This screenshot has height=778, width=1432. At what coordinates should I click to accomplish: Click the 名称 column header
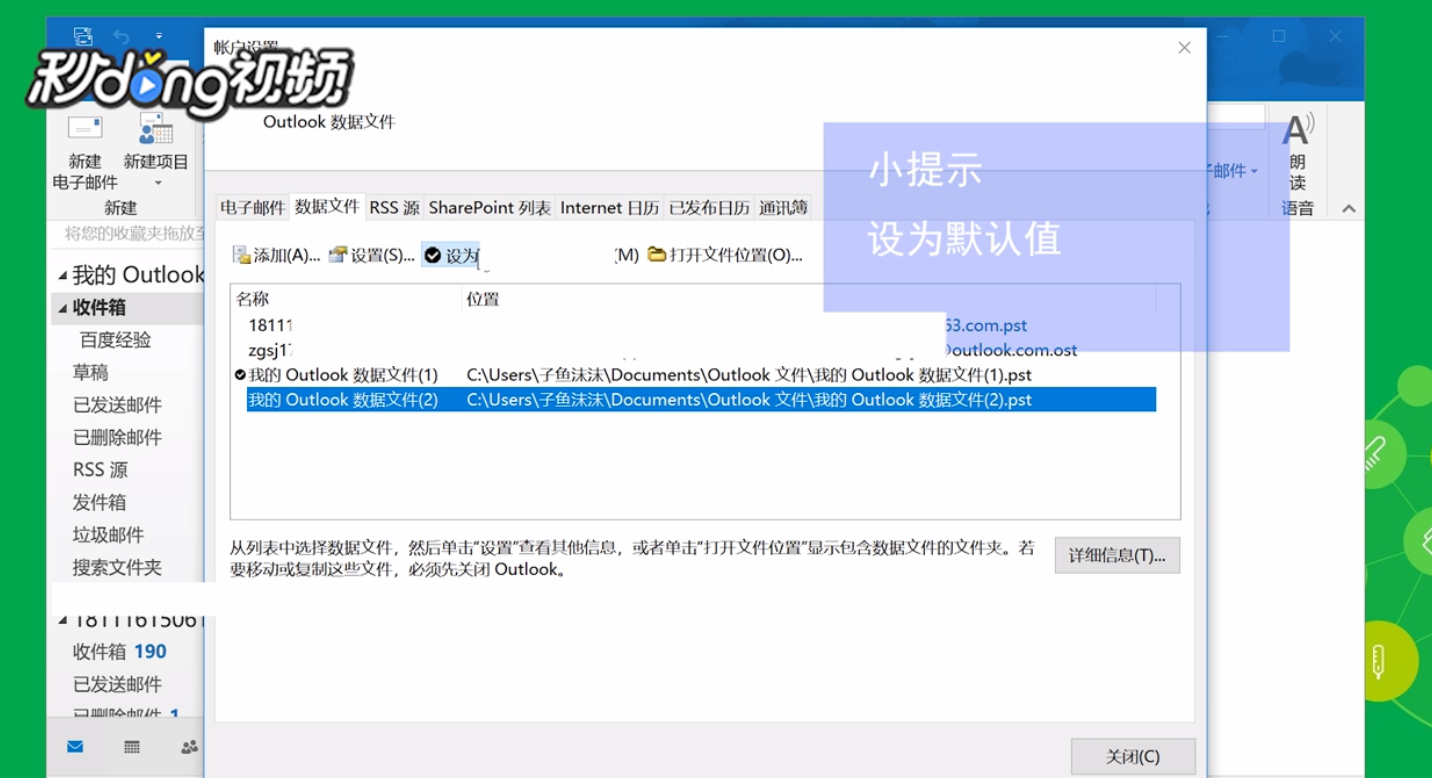tap(346, 298)
